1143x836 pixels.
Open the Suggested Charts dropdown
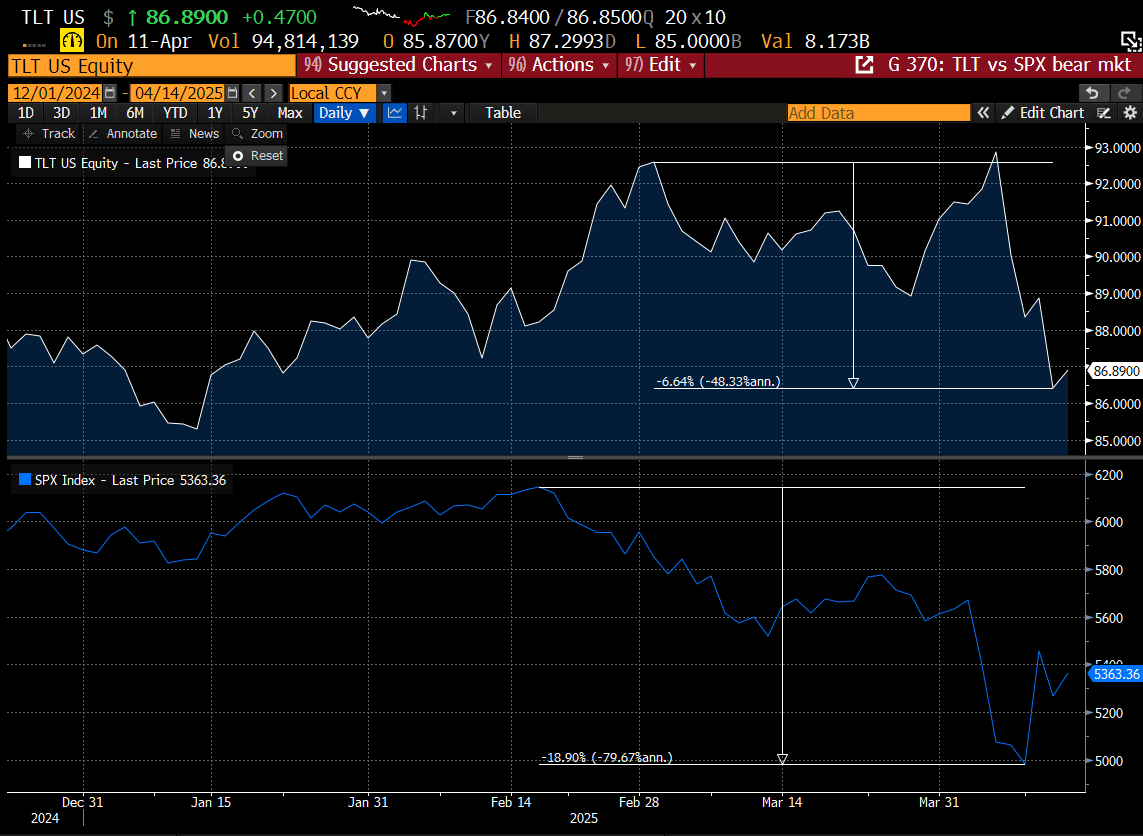[x=399, y=65]
